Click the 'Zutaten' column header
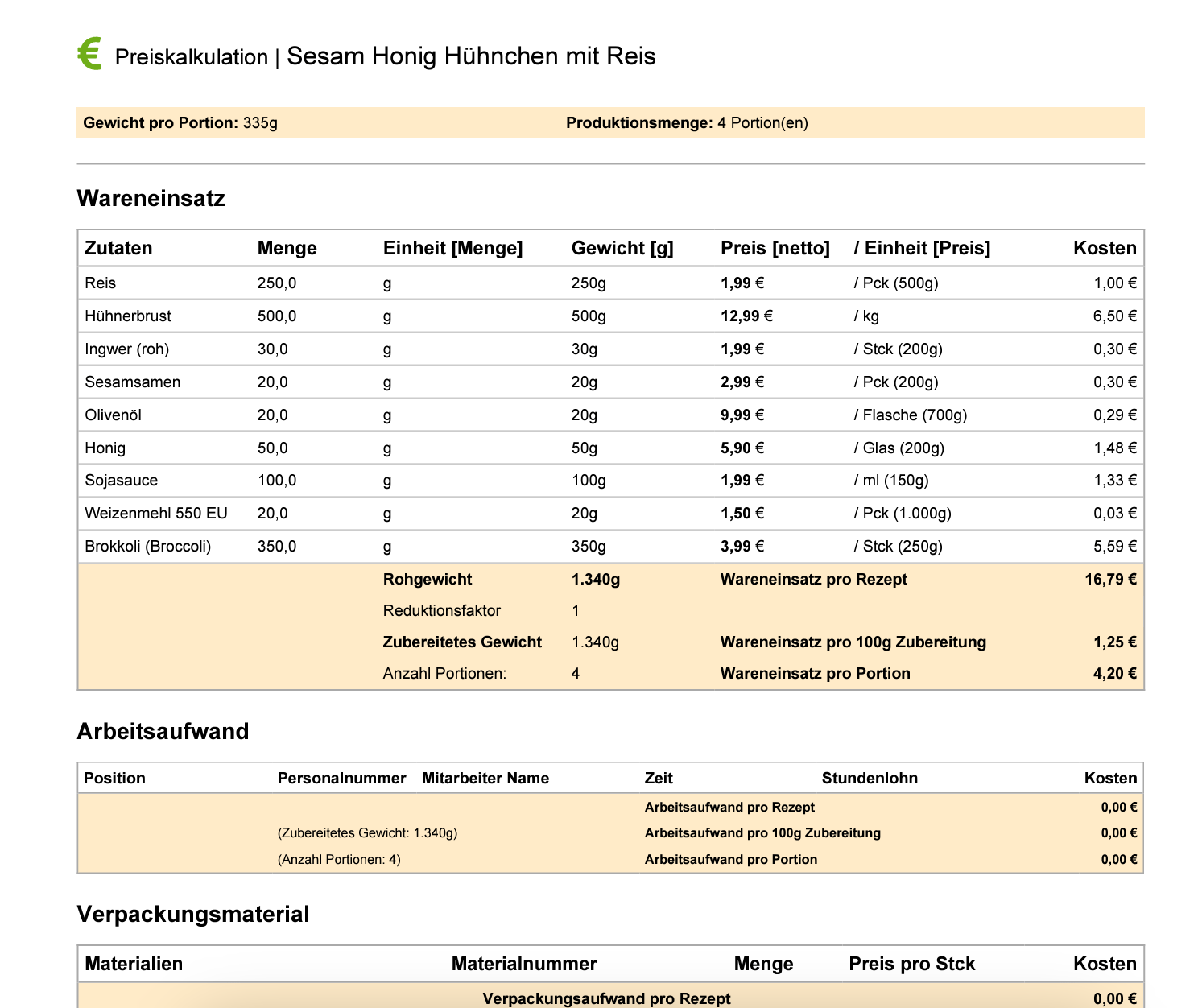Viewport: 1198px width, 1008px height. click(x=118, y=248)
